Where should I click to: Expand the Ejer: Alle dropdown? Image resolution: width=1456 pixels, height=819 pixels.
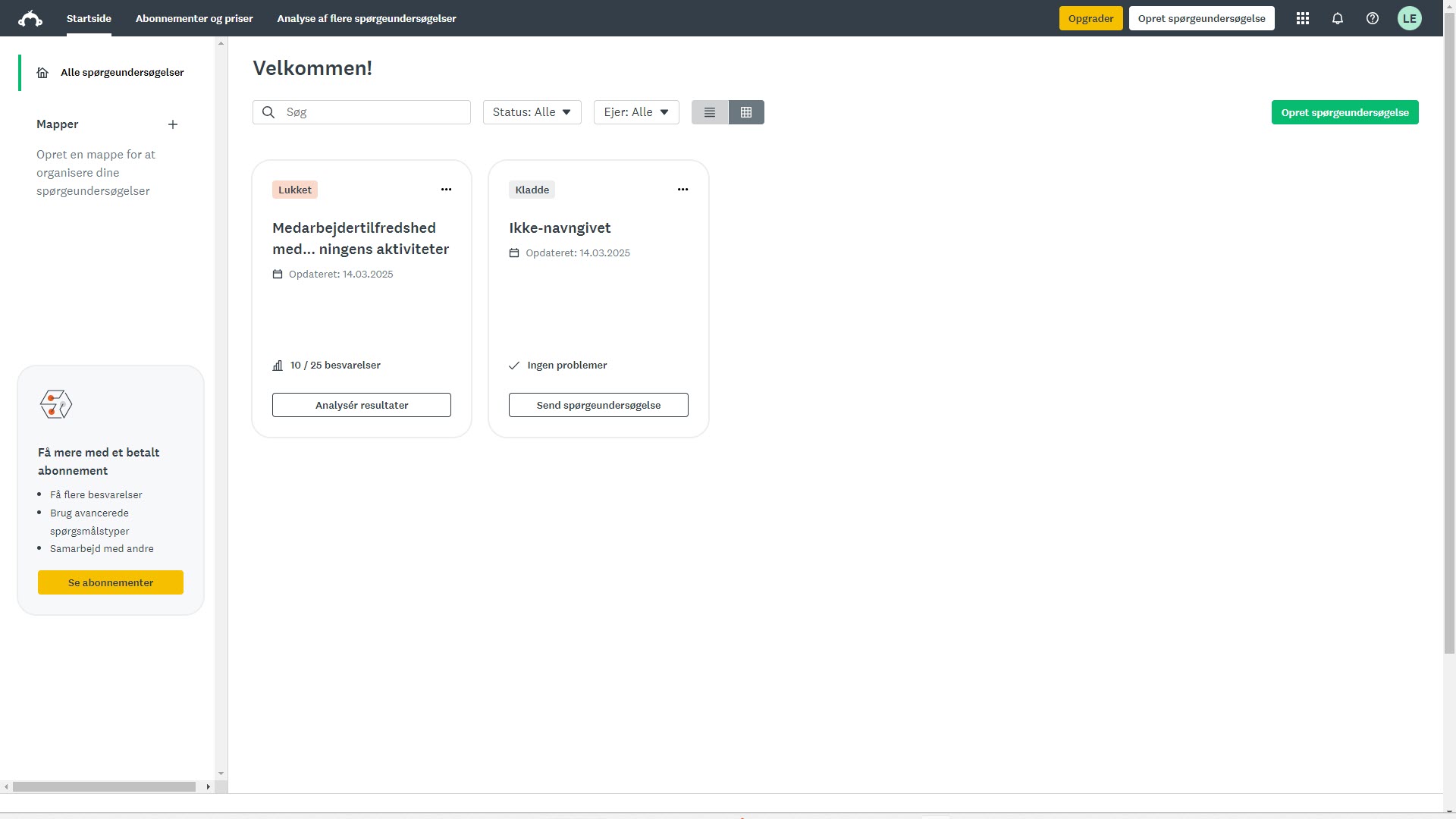click(635, 112)
